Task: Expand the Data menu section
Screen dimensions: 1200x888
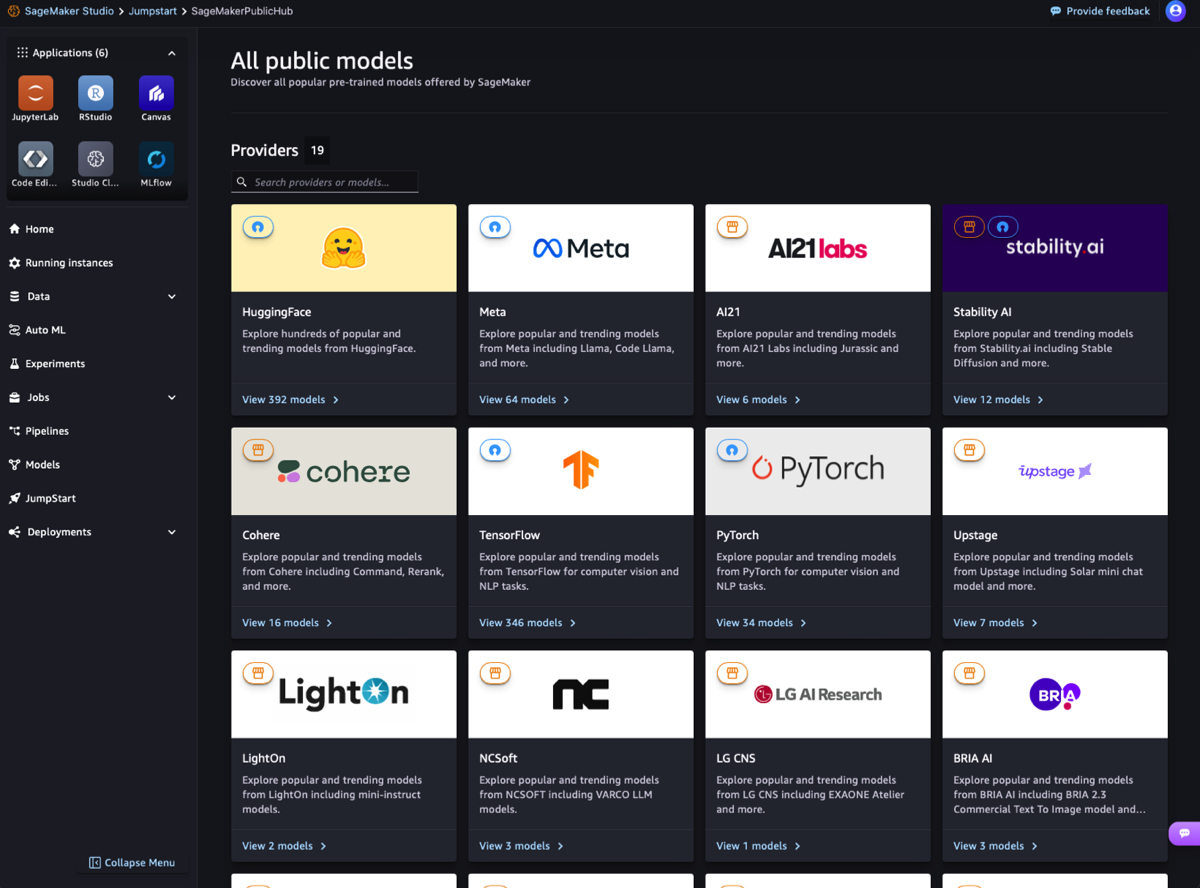Action: point(171,297)
